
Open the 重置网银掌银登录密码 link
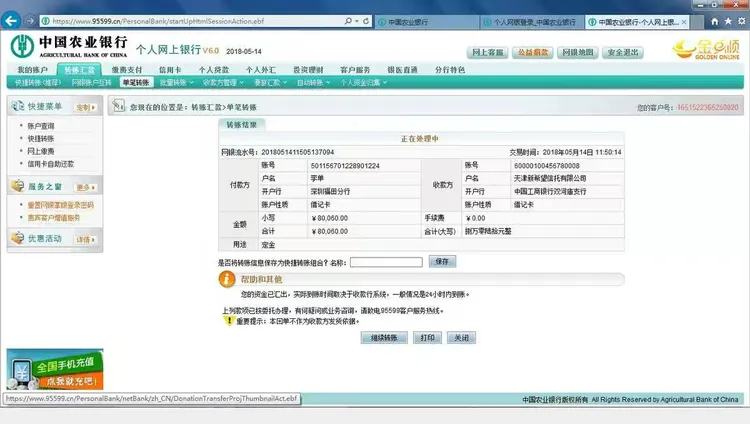point(60,205)
